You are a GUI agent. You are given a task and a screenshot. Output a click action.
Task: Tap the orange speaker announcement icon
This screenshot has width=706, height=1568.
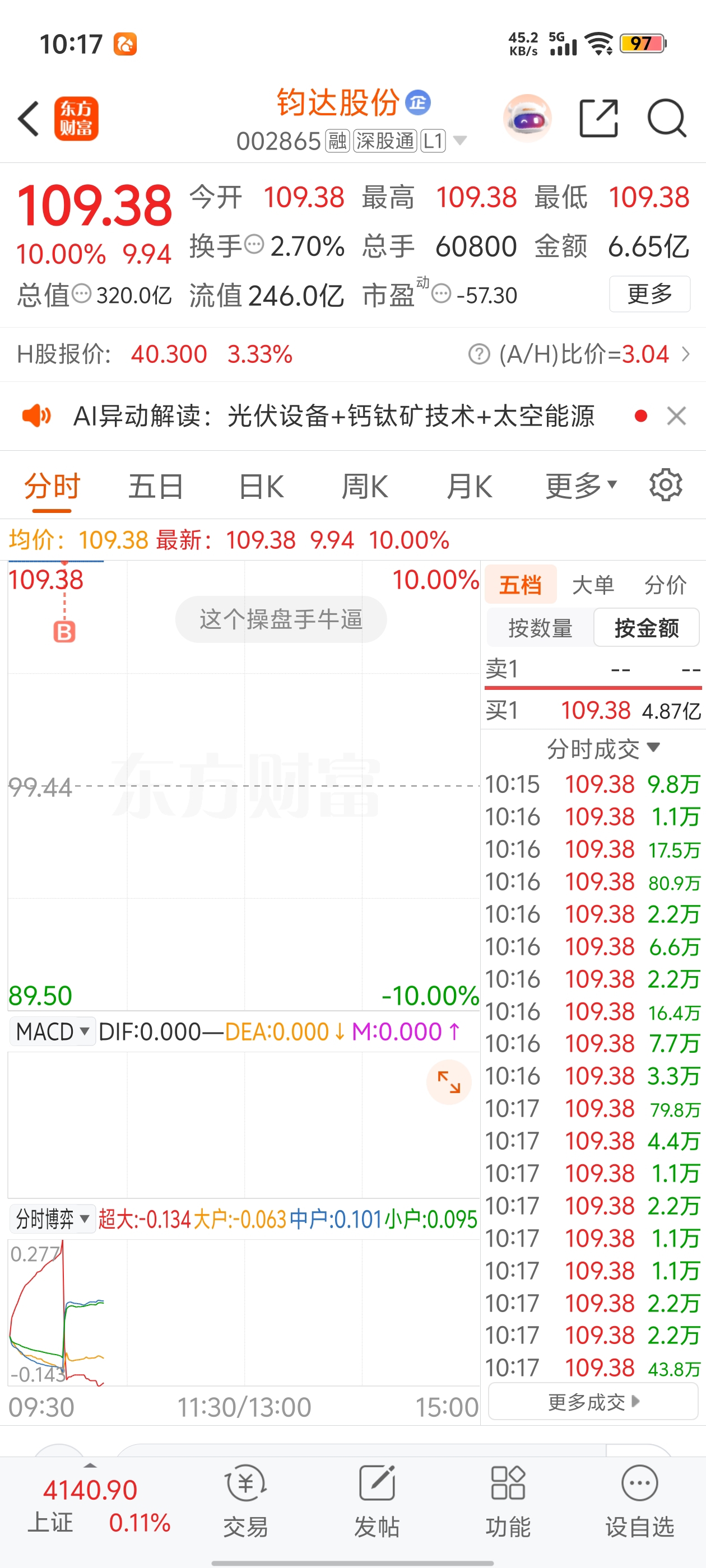click(x=36, y=416)
